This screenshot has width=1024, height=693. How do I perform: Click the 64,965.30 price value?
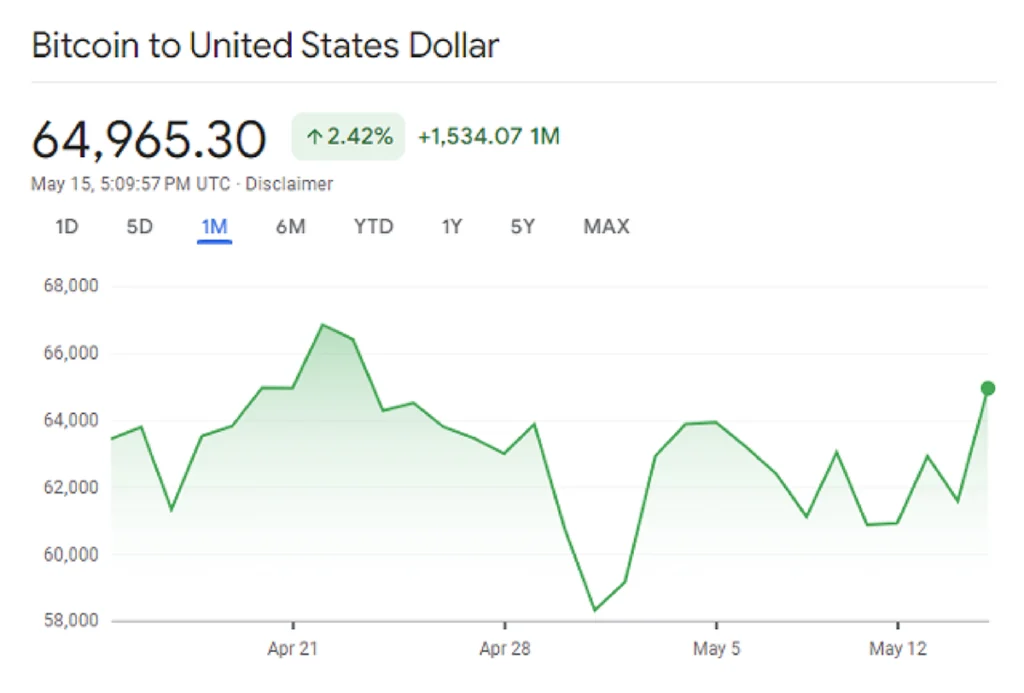pyautogui.click(x=149, y=140)
